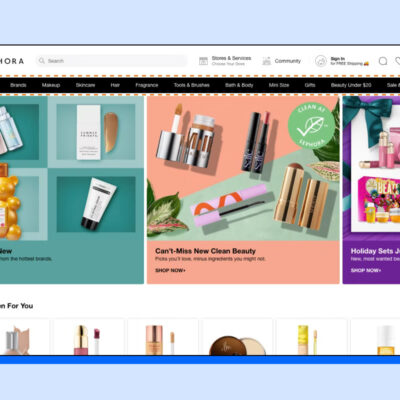Open Stores & Services link
Screen dimensions: 400x400
pyautogui.click(x=231, y=61)
